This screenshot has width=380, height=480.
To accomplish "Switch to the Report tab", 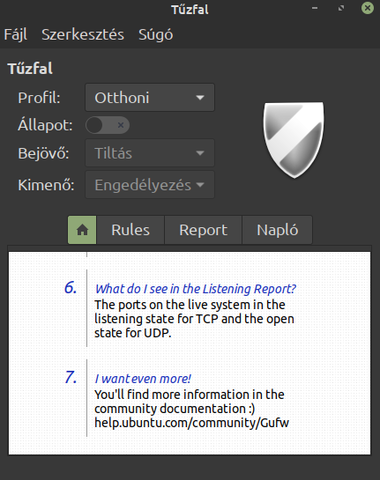I will 203,230.
